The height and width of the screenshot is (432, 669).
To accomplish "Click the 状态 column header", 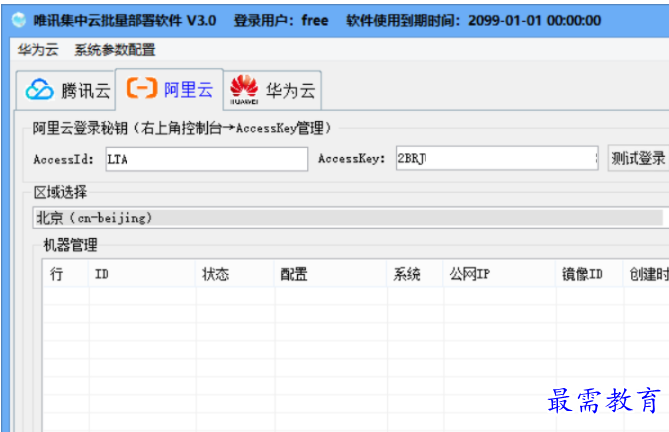I will (235, 274).
